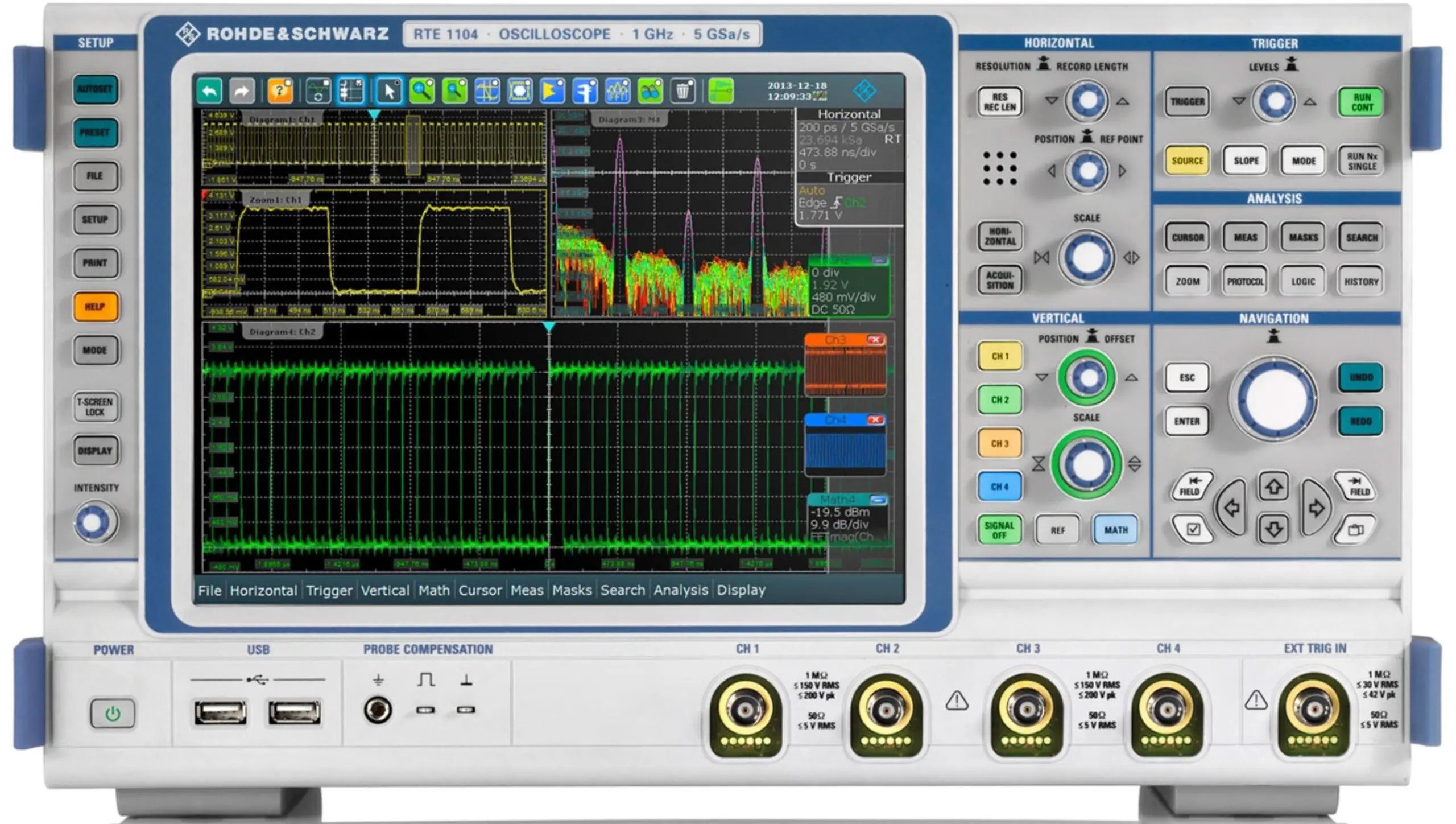Open the Math menu at the bottom
The image size is (1456, 824).
click(x=434, y=591)
